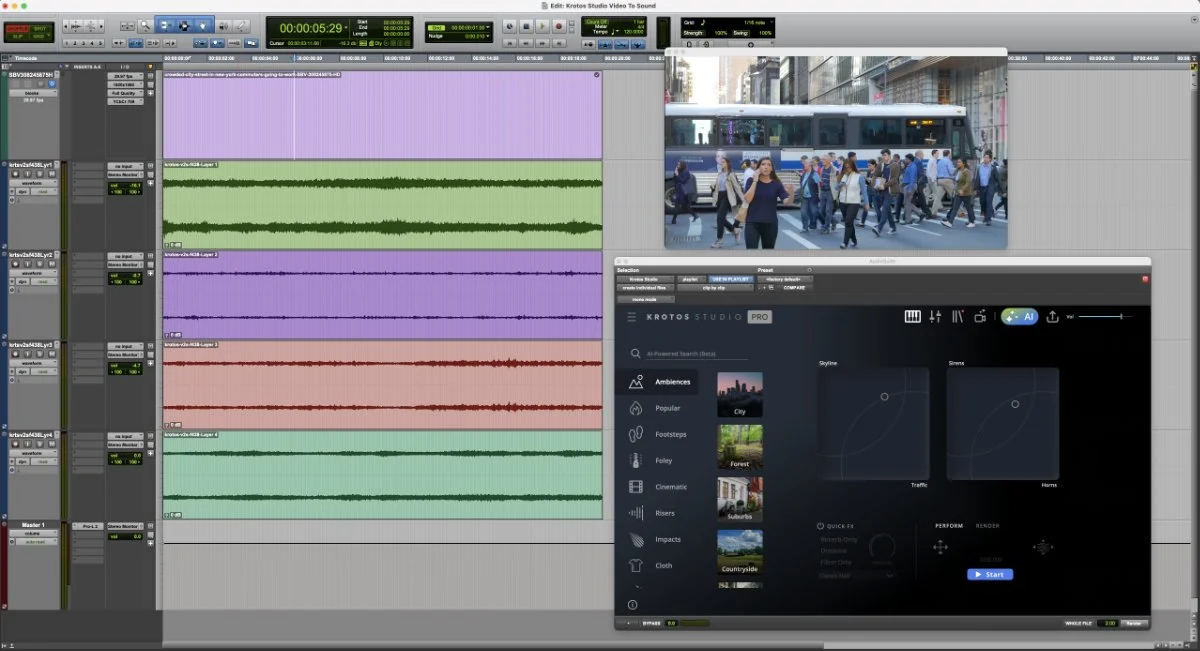Image resolution: width=1200 pixels, height=651 pixels.
Task: Open the keyboard view in Krotos Studio
Action: (912, 316)
